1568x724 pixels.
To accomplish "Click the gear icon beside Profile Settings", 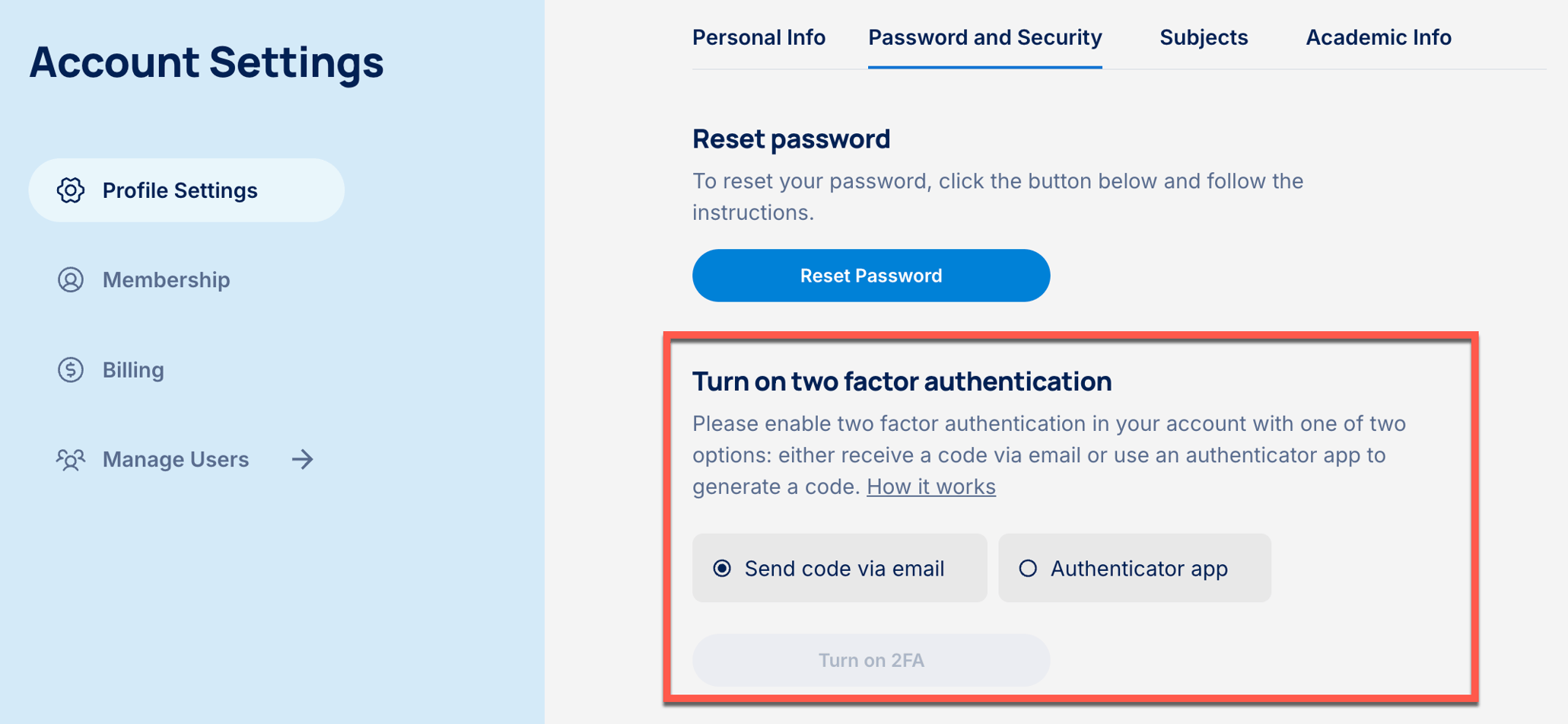I will 70,190.
